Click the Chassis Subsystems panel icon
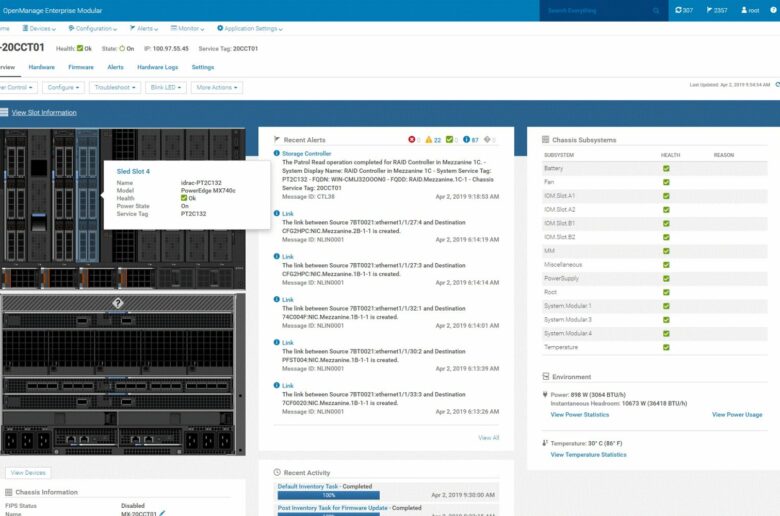Viewport: 780px width, 516px height. [545, 140]
